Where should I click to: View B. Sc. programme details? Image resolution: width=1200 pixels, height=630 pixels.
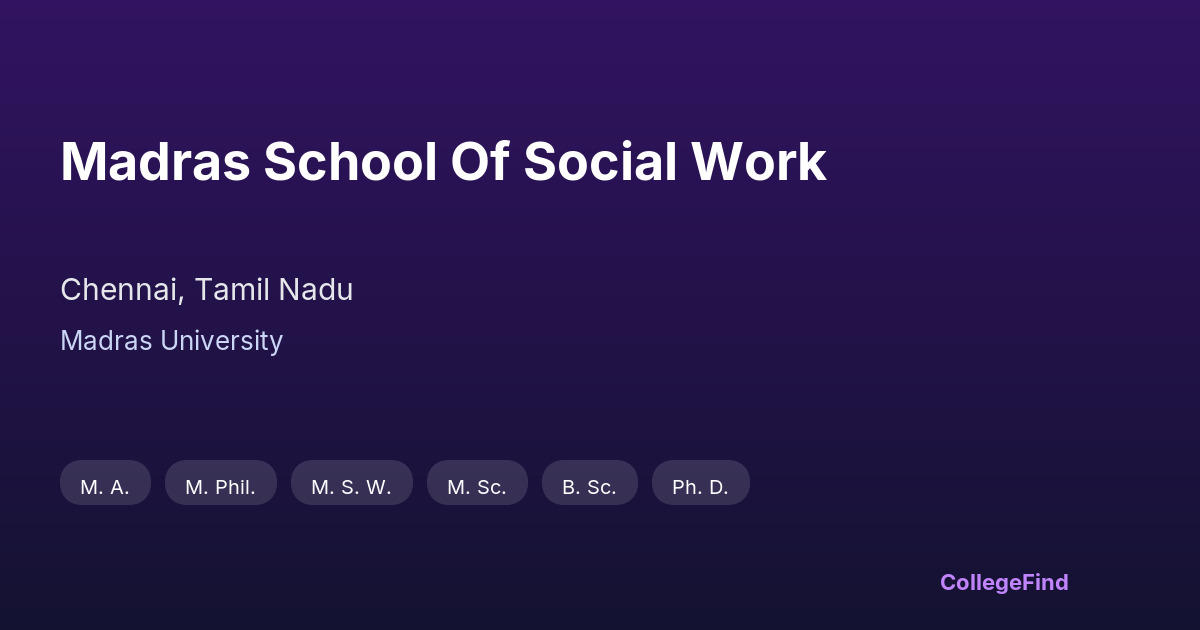(589, 487)
